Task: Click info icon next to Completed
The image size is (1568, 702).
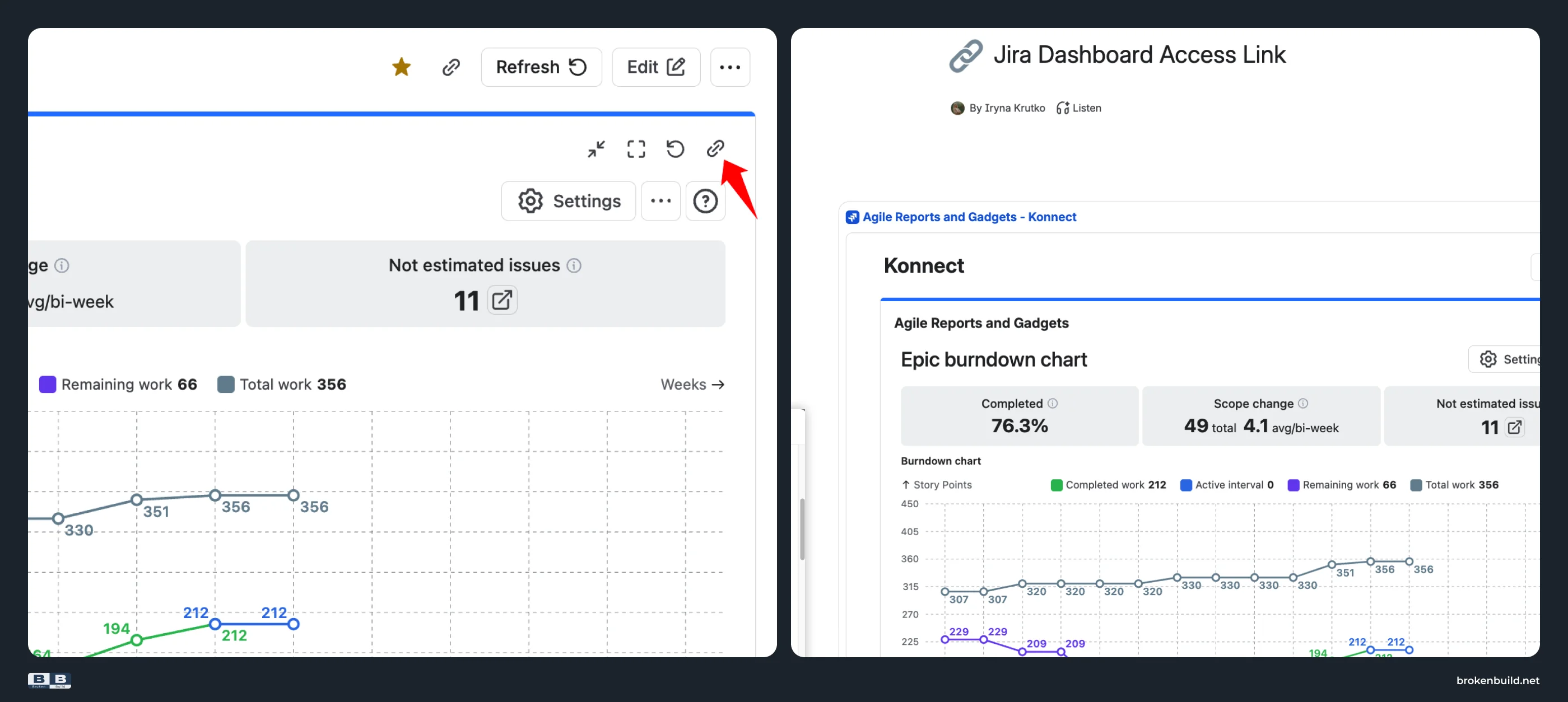Action: (1053, 403)
